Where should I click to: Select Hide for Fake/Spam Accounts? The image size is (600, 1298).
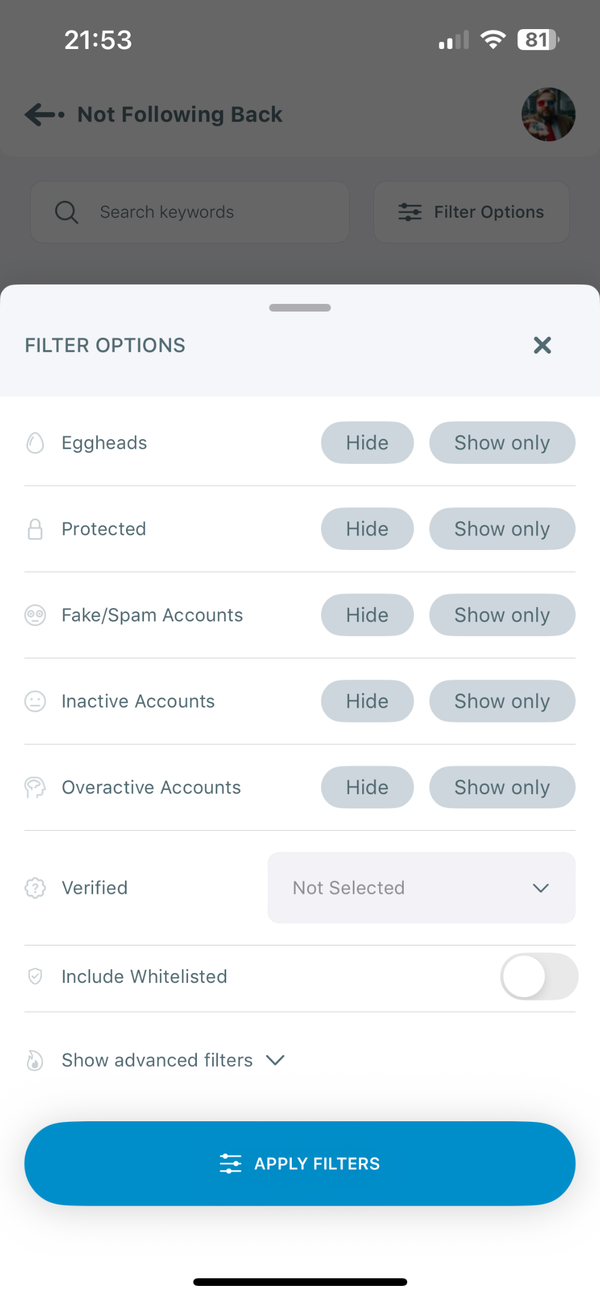pyautogui.click(x=367, y=614)
